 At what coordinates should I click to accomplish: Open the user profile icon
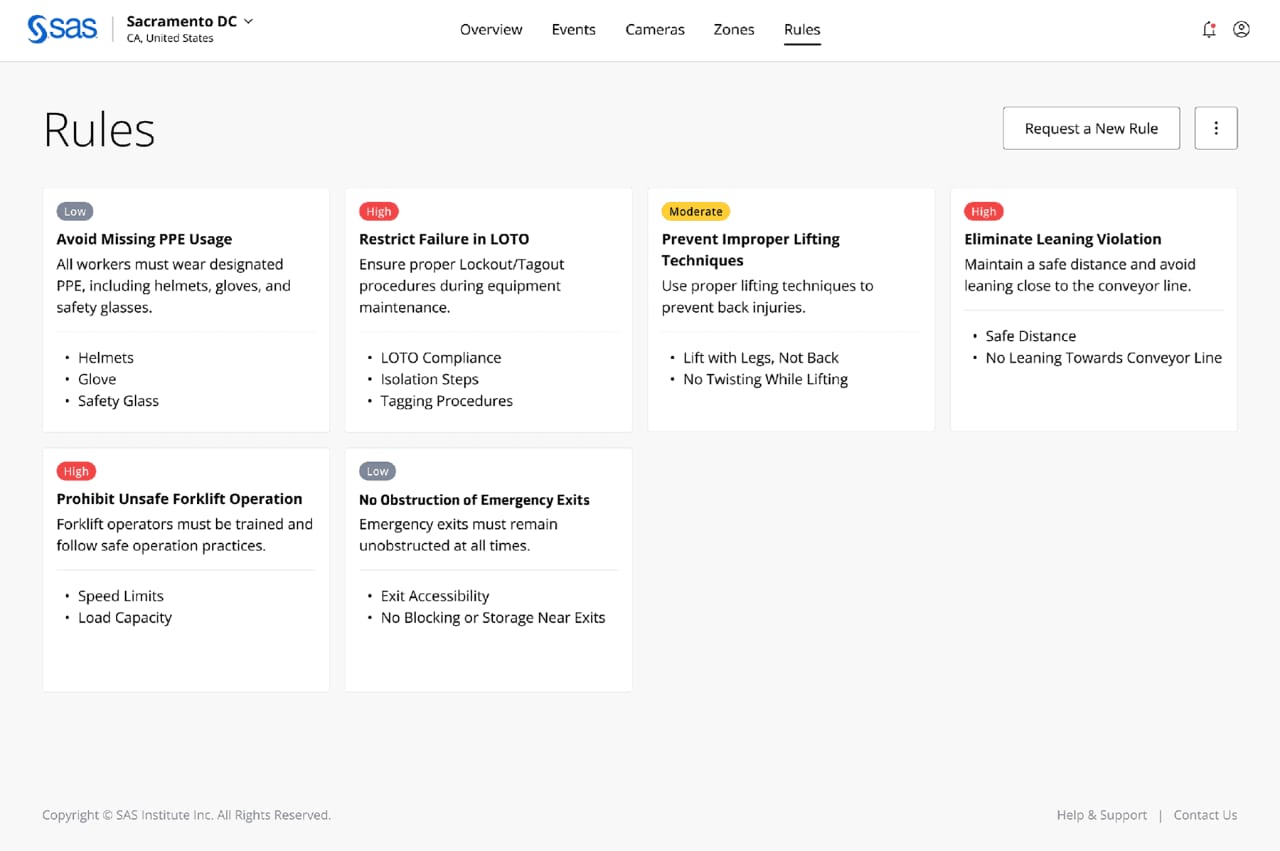(x=1241, y=29)
